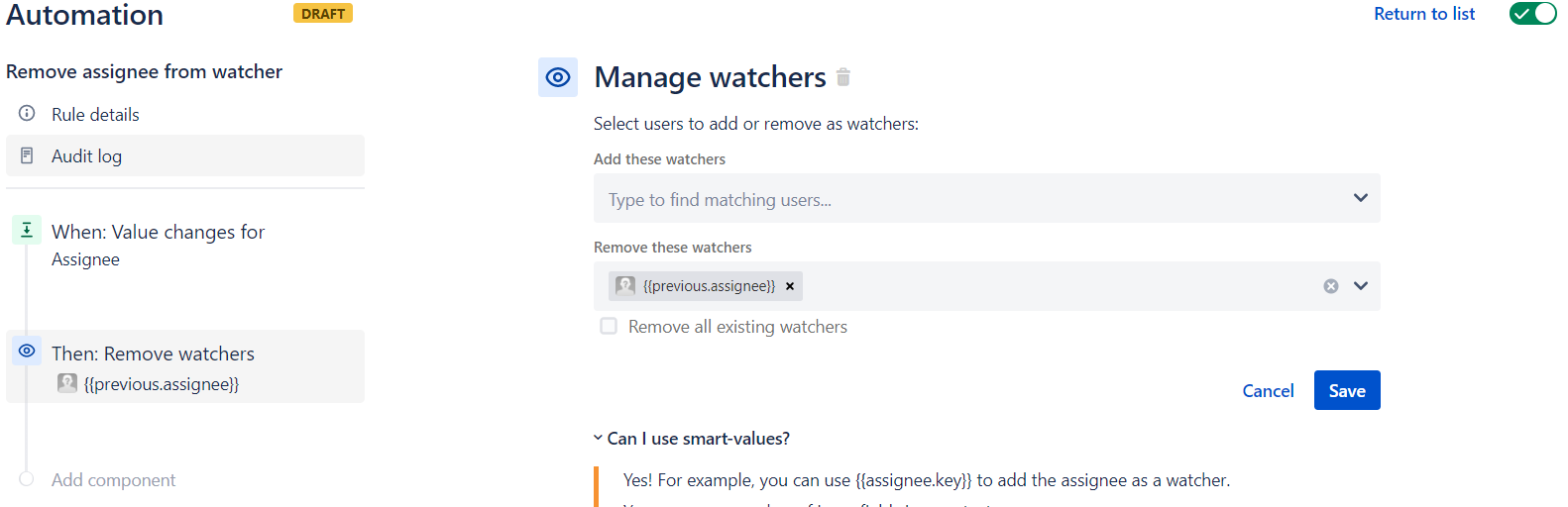The height and width of the screenshot is (507, 1568).
Task: Click the Remove these watchers label
Action: (672, 248)
